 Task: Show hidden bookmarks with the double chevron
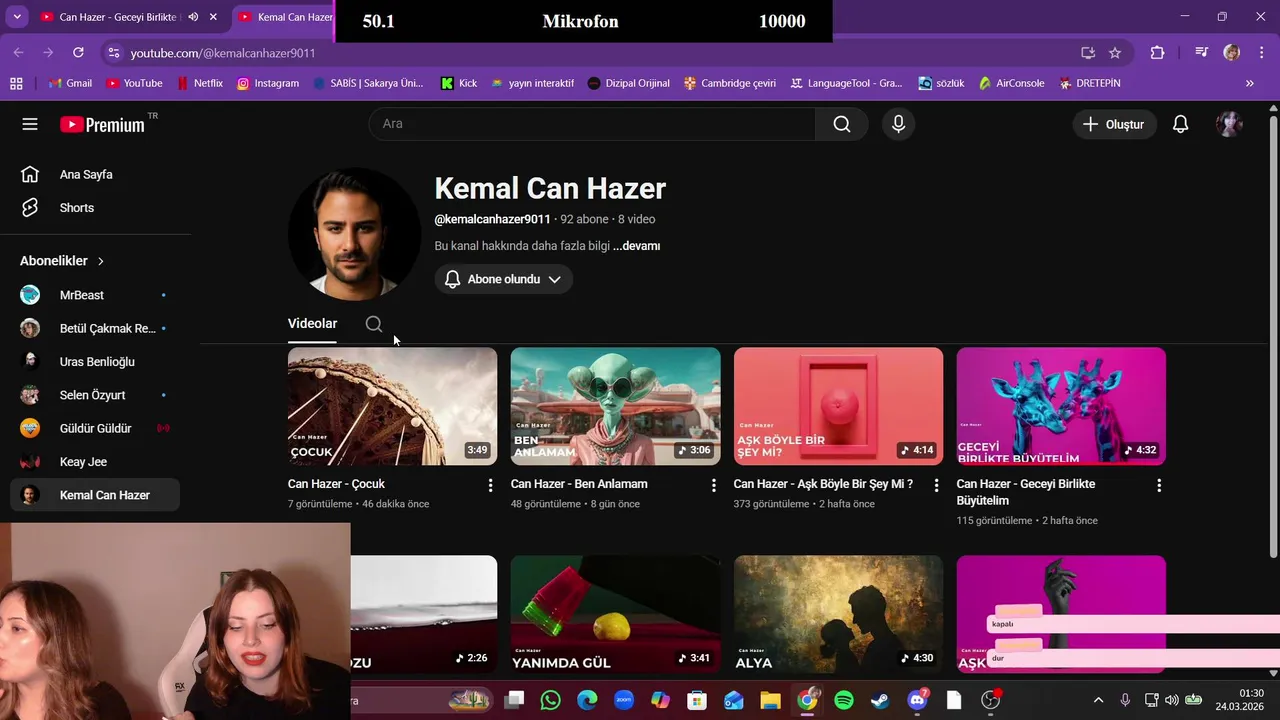coord(1249,83)
